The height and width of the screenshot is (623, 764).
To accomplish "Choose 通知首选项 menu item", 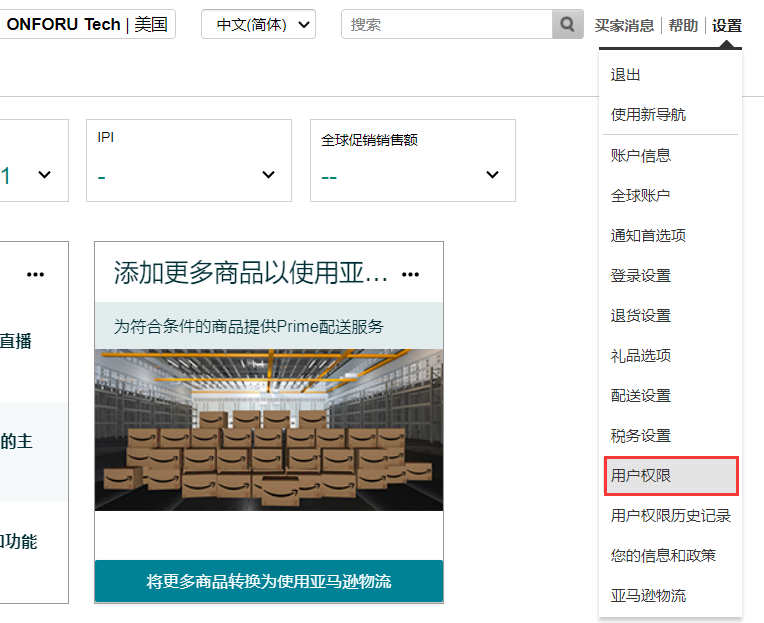I will coord(648,236).
